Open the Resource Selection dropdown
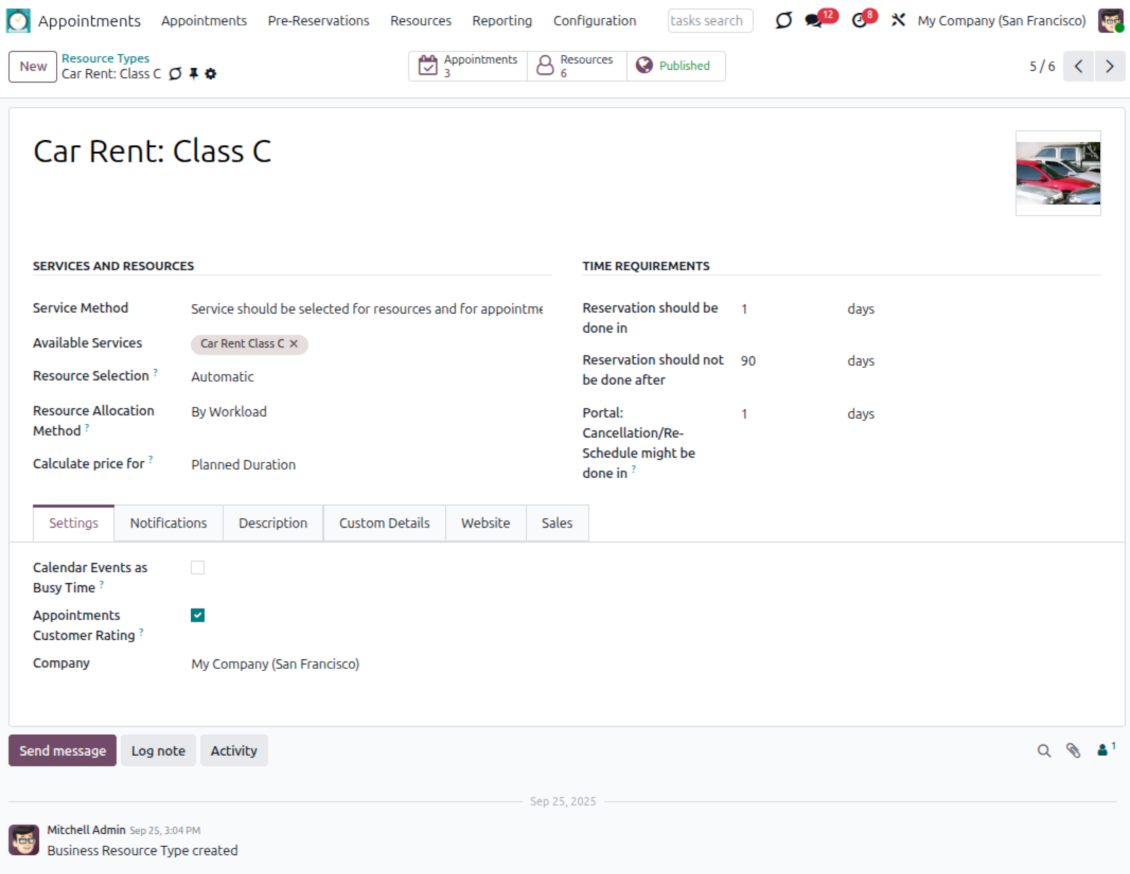This screenshot has width=1130, height=874. pyautogui.click(x=365, y=377)
